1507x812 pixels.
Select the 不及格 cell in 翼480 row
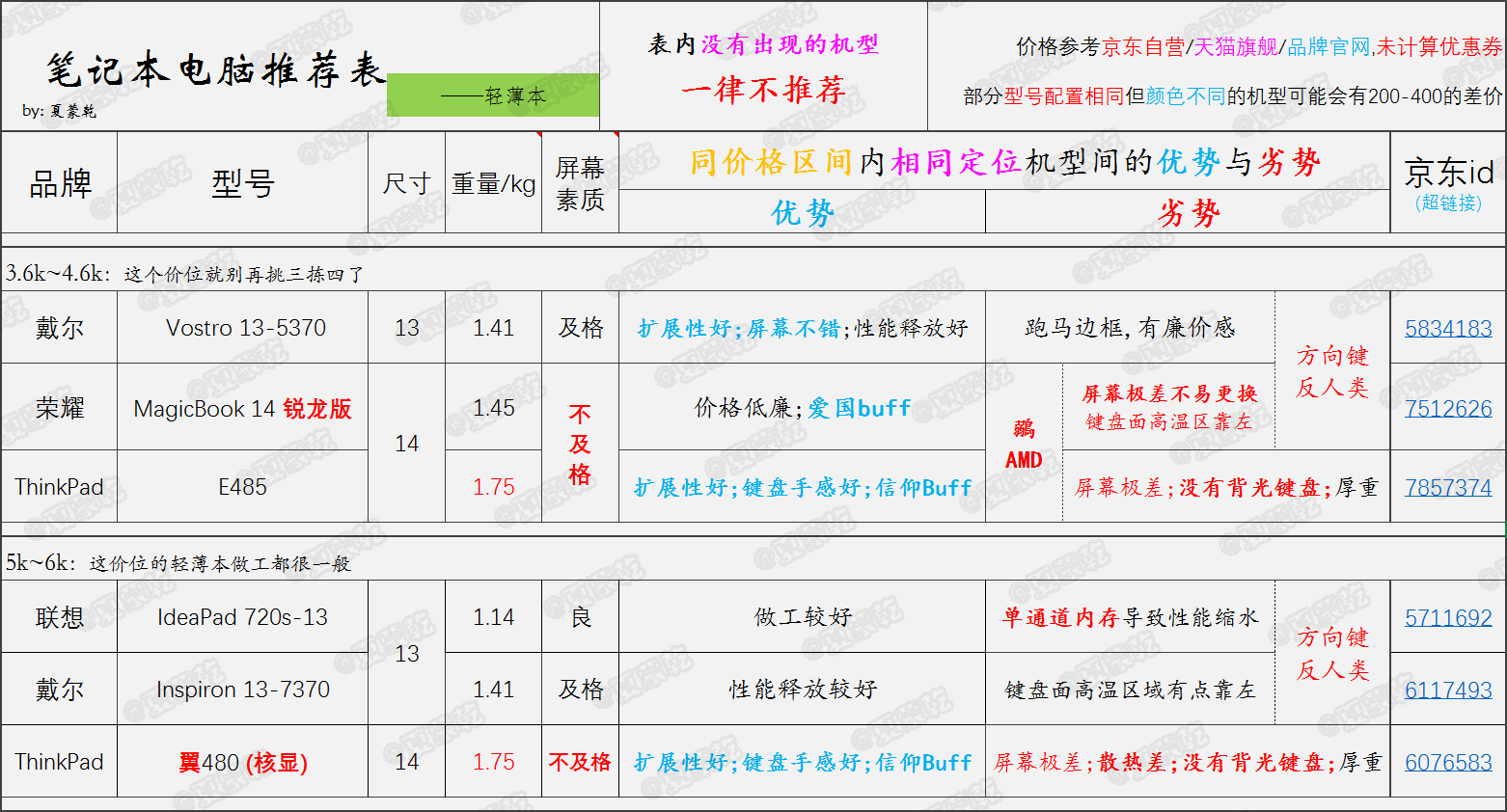580,762
